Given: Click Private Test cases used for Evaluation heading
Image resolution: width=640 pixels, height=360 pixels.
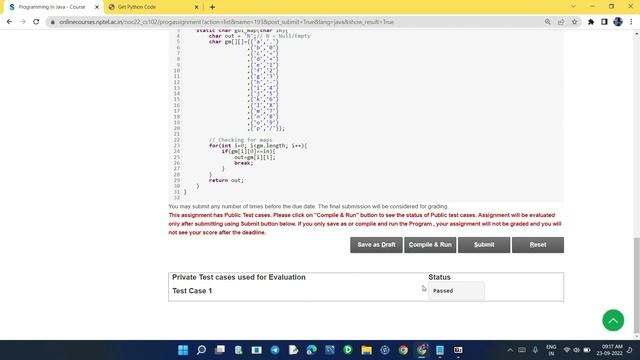Looking at the screenshot, I should coord(239,277).
